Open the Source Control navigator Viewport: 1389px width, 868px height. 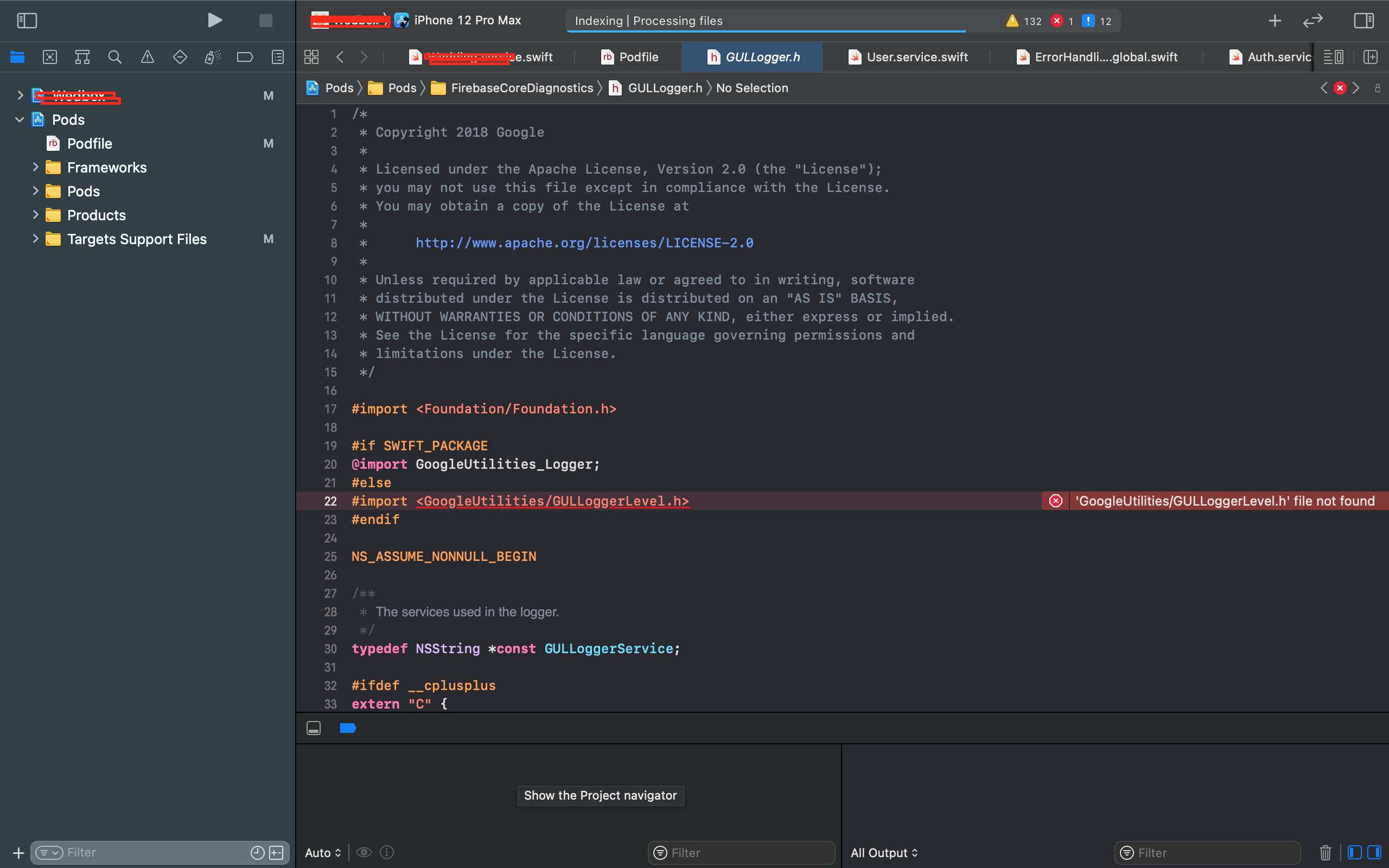point(50,57)
